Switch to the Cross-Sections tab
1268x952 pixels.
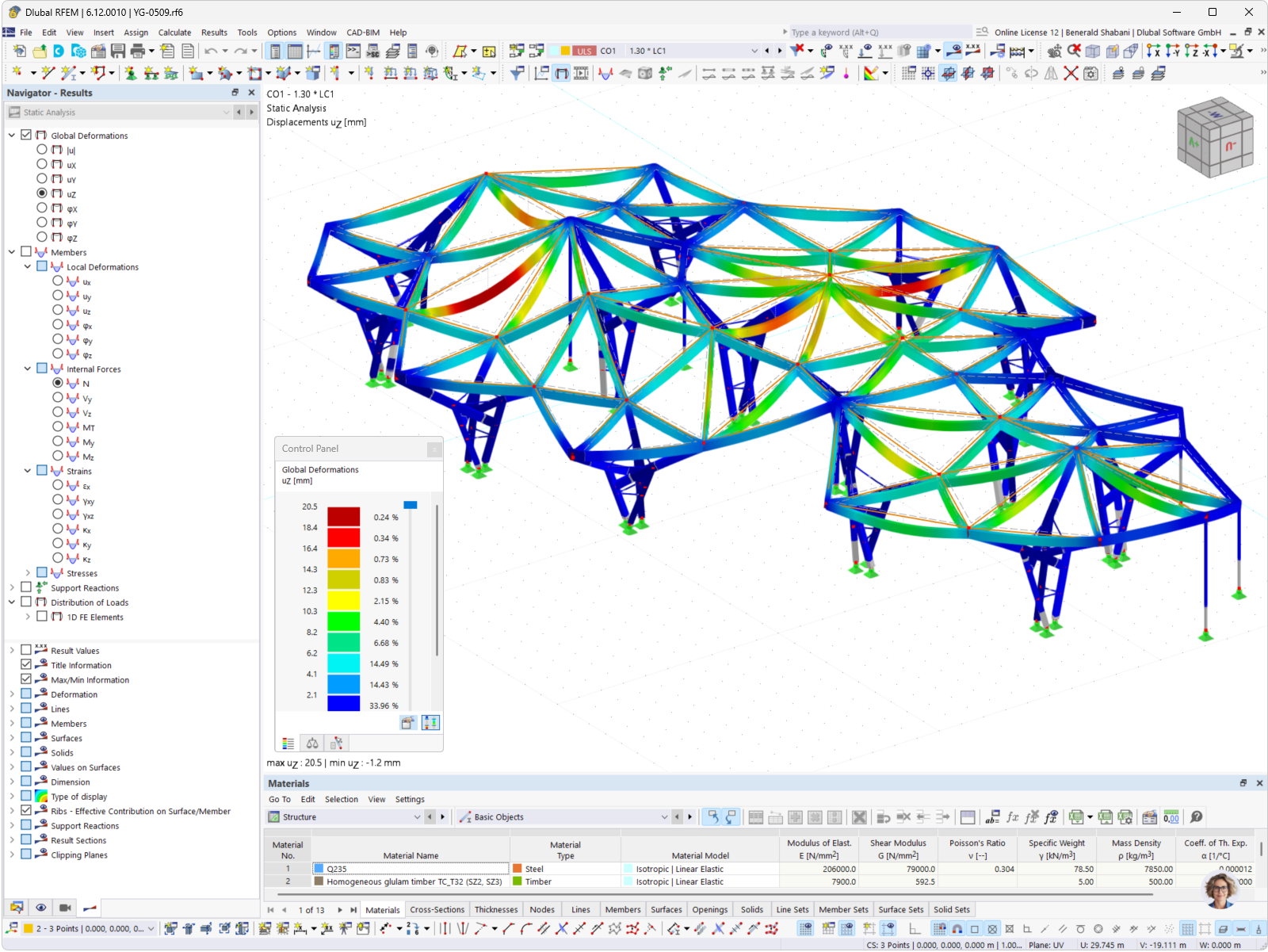[437, 909]
